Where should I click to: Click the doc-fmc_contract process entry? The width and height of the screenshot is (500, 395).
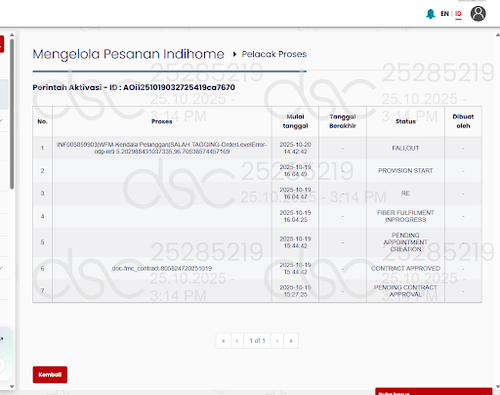(162, 268)
